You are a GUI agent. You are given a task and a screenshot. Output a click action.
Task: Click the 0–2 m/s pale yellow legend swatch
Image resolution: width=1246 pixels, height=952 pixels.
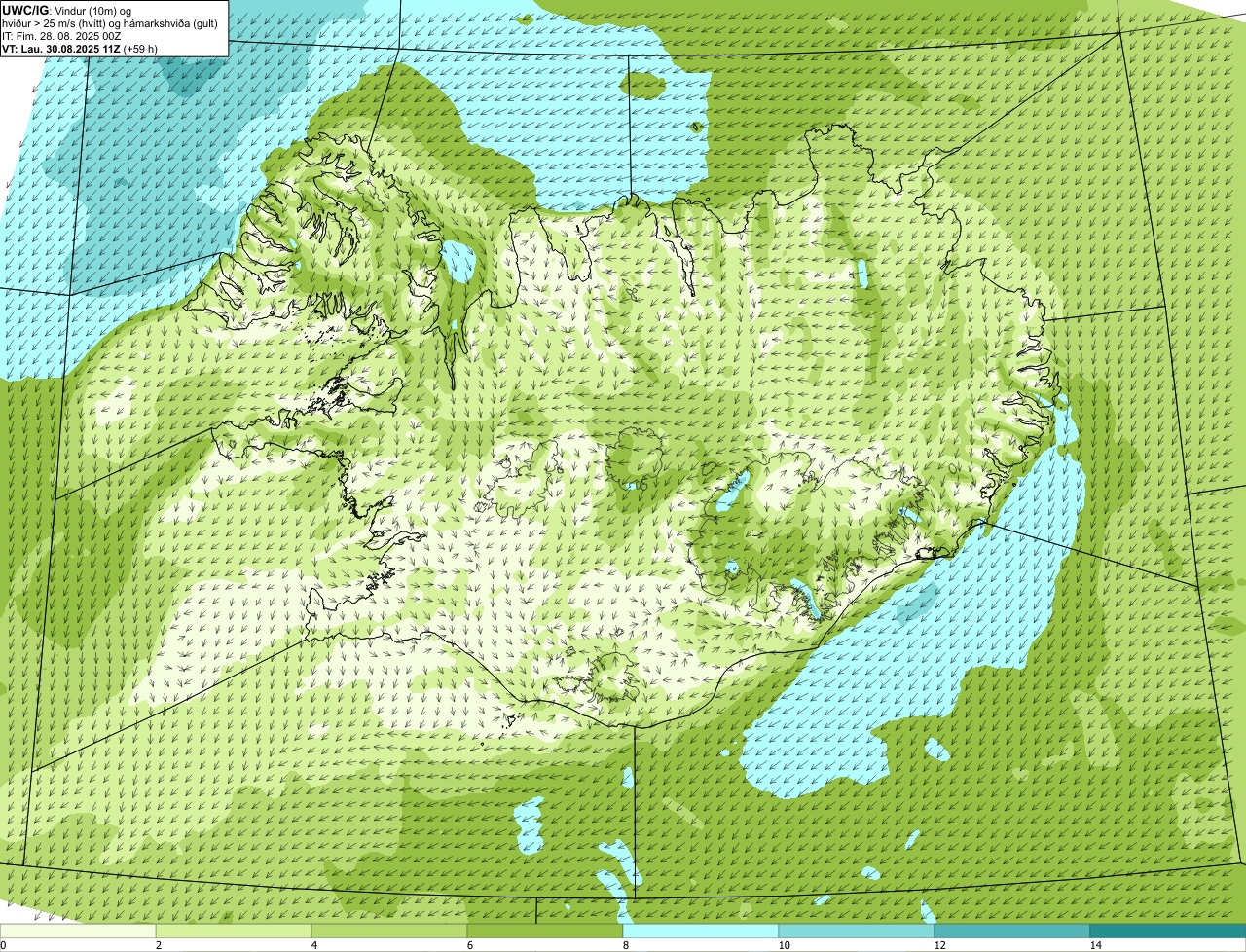click(78, 931)
